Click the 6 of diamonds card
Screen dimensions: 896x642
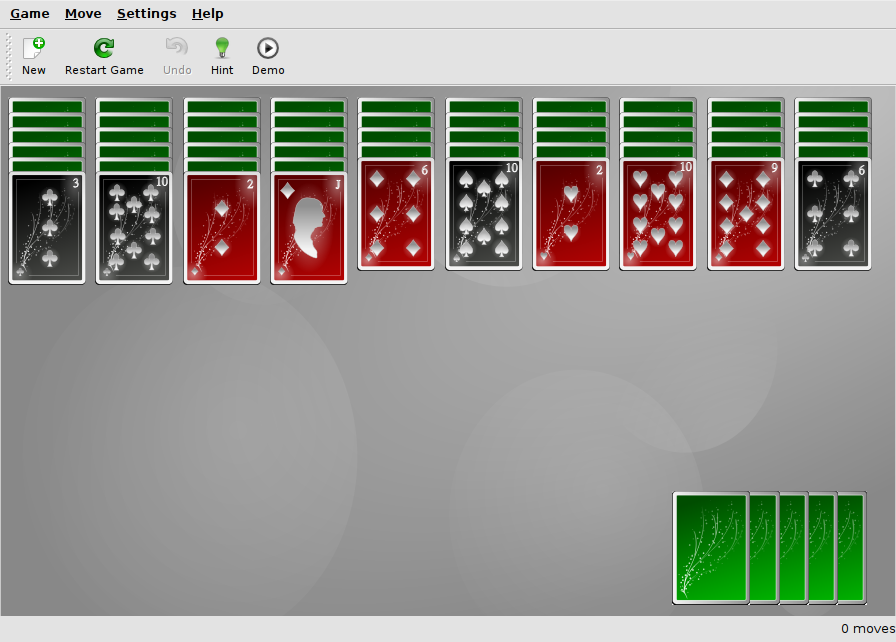(396, 214)
